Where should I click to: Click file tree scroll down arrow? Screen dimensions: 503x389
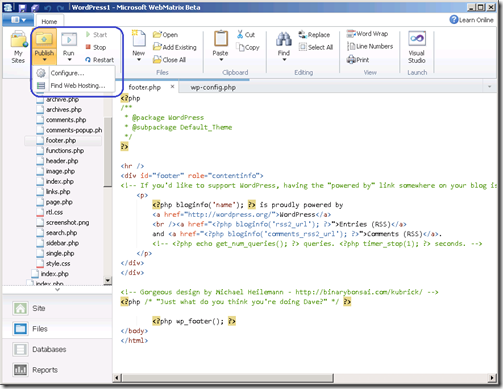[x=108, y=281]
